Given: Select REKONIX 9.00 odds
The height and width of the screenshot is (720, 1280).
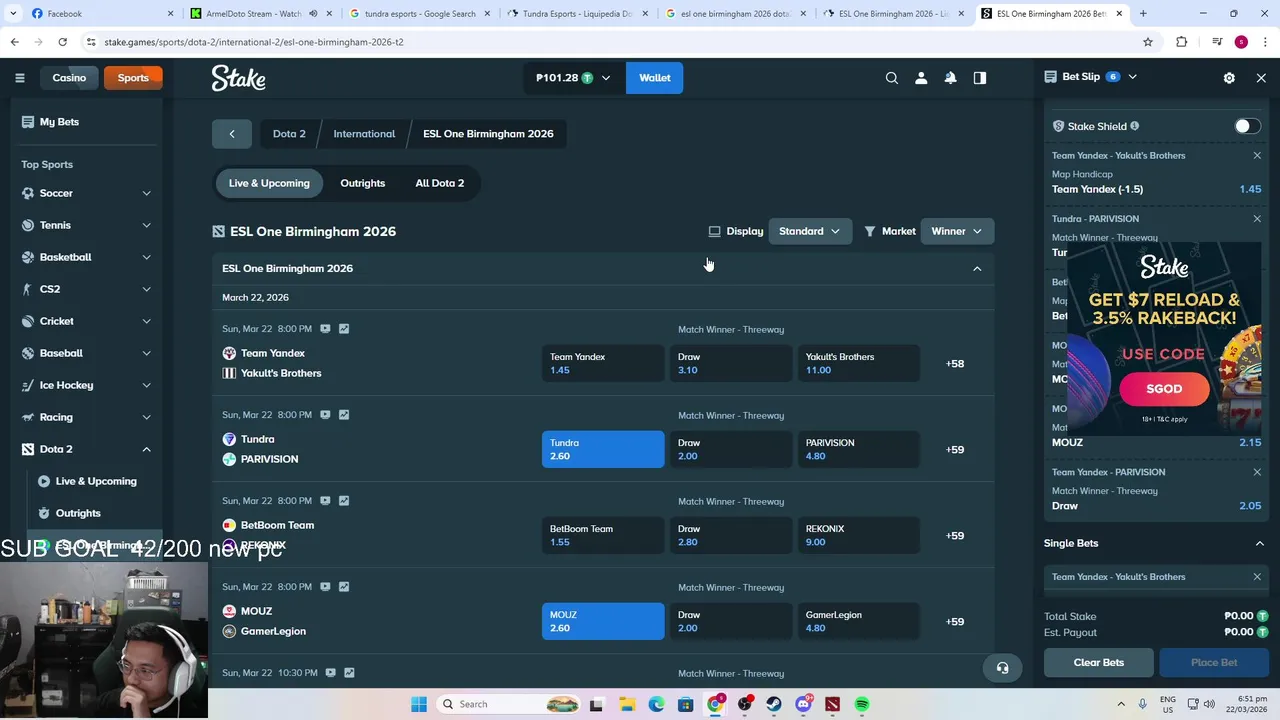Looking at the screenshot, I should point(859,535).
